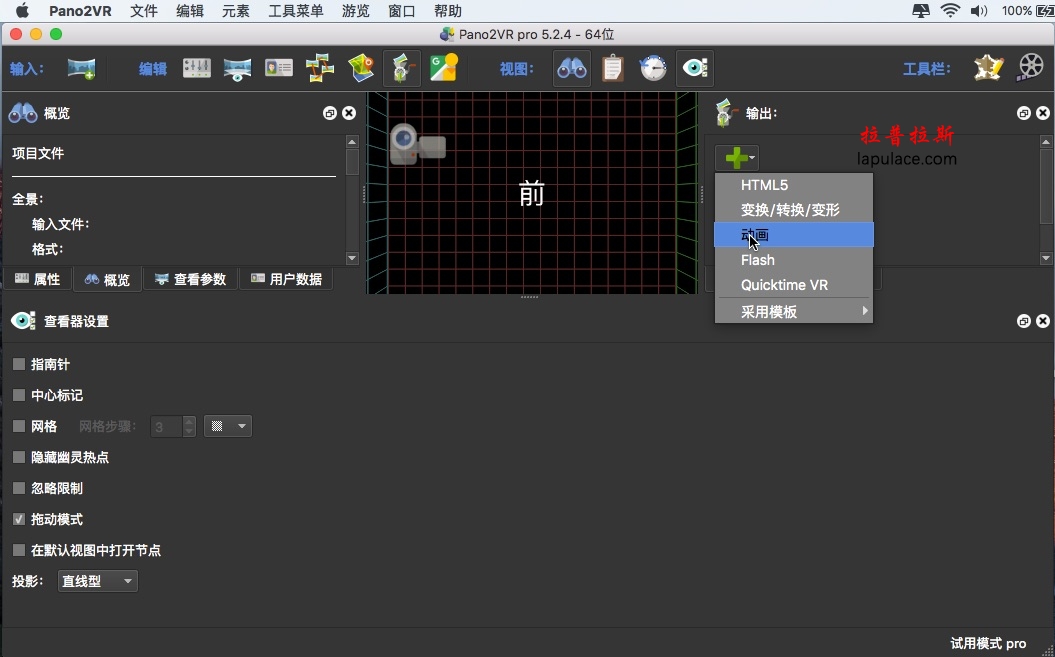1055x657 pixels.
Task: Enable 在默认视图中打开节点 checkbox
Action: click(19, 550)
